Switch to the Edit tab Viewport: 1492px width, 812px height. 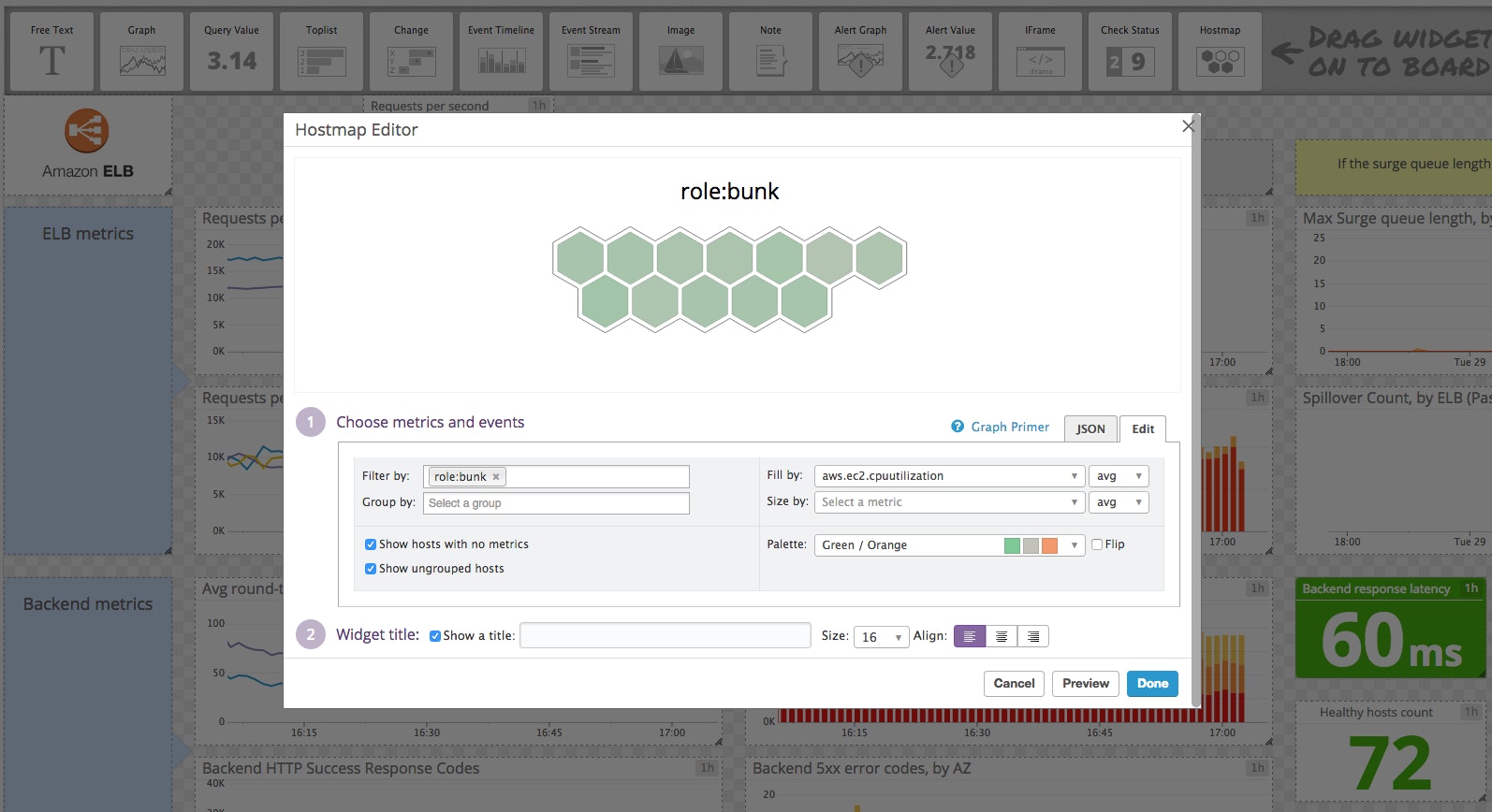(x=1143, y=428)
